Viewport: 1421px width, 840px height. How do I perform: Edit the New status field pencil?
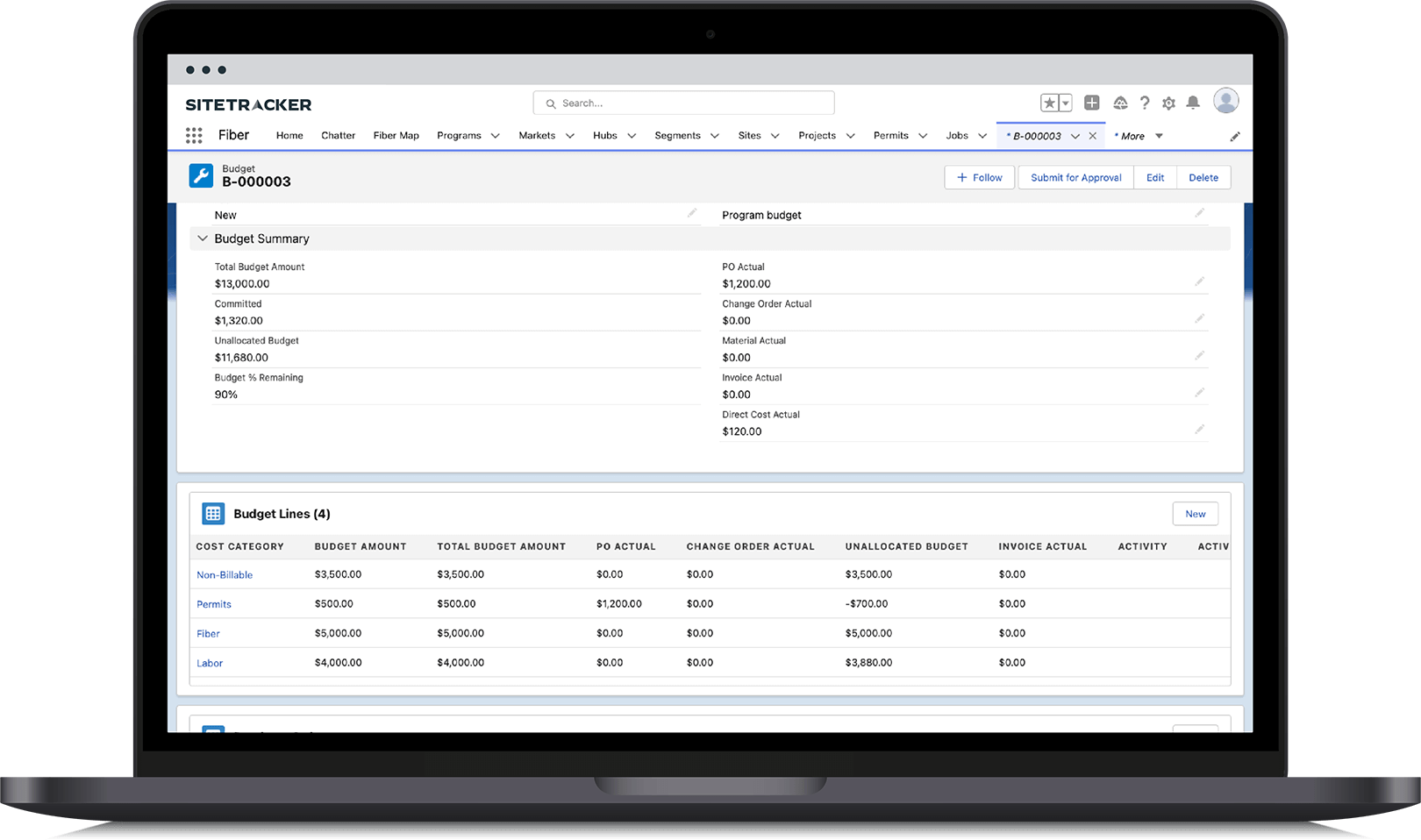(x=692, y=213)
